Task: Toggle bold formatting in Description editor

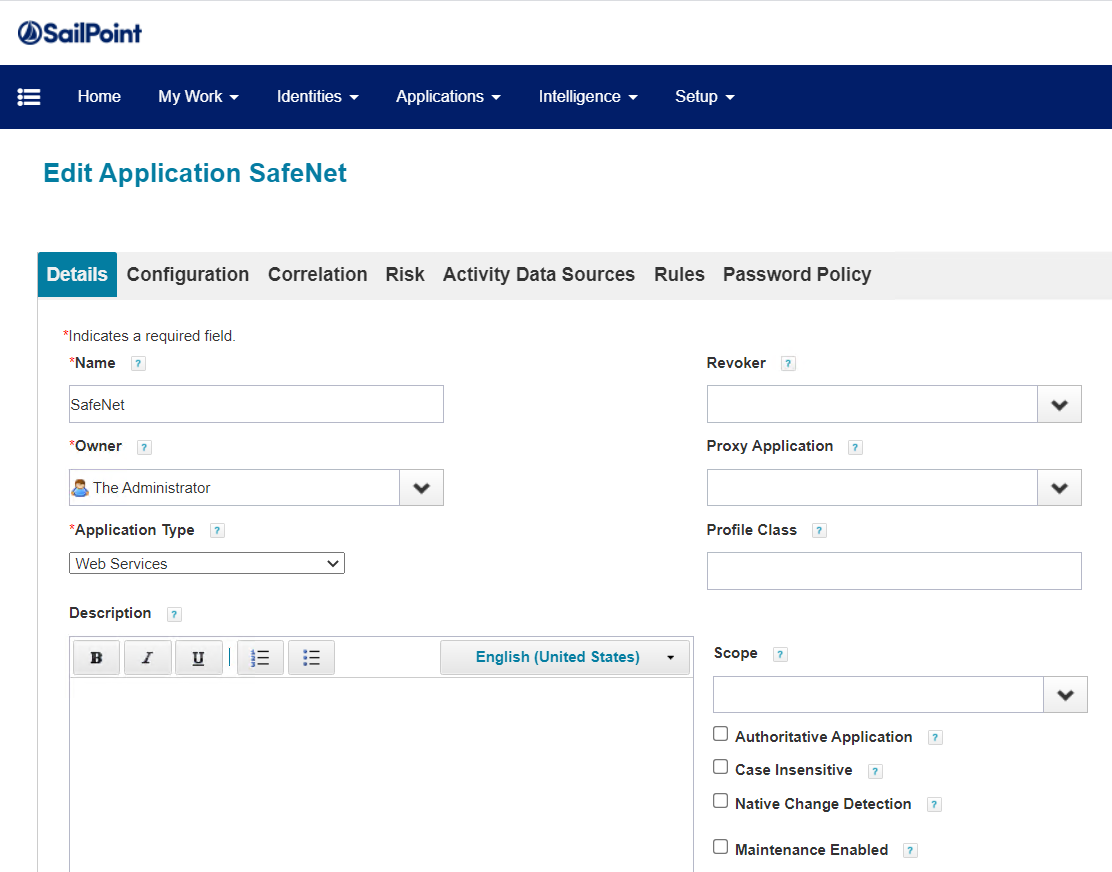Action: click(96, 658)
